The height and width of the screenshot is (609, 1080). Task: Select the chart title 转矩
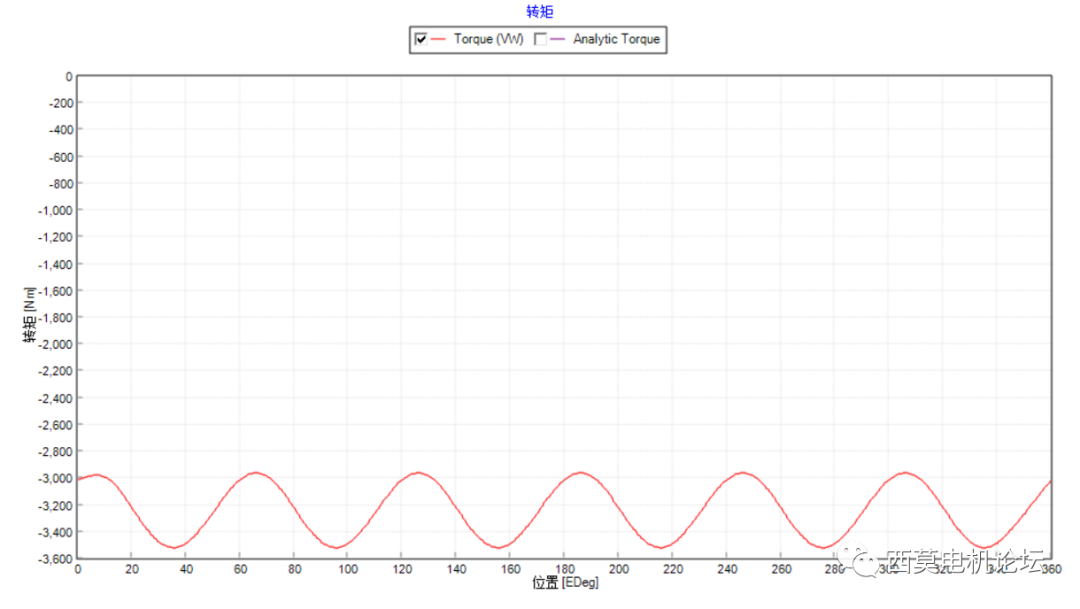(538, 11)
